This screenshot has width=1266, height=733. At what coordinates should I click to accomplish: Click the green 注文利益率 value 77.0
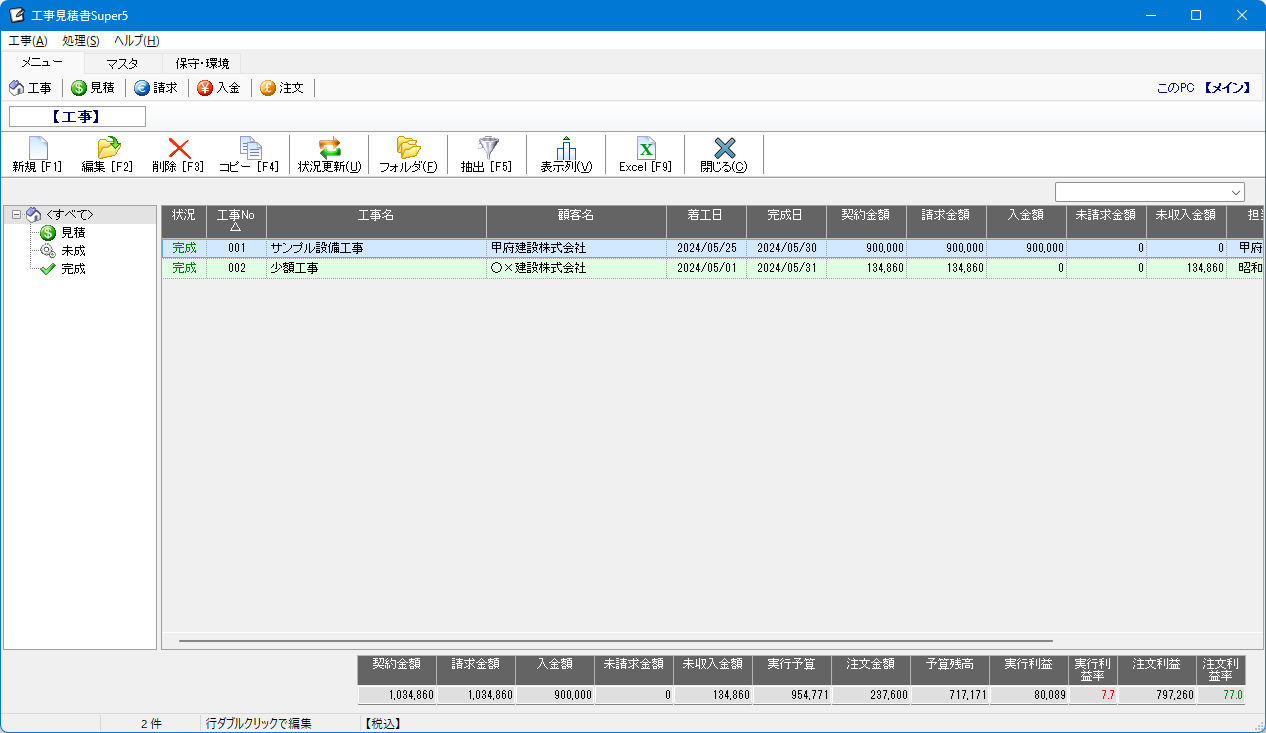coord(1221,695)
